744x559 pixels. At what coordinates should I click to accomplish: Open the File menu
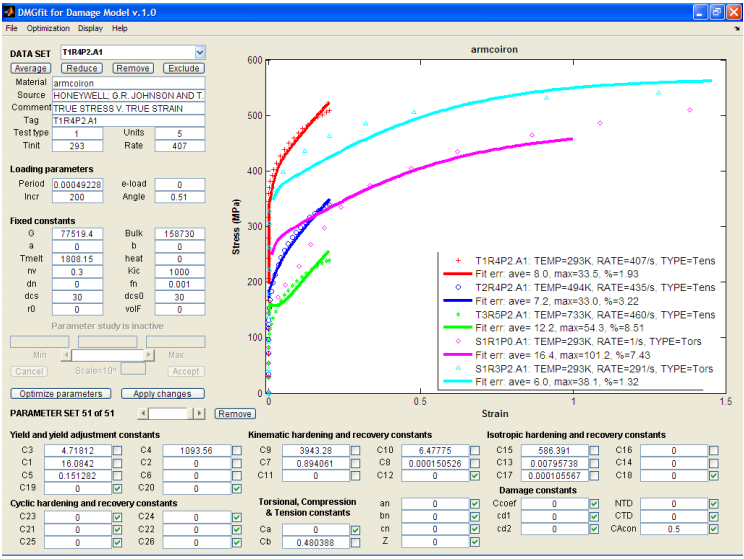point(11,29)
